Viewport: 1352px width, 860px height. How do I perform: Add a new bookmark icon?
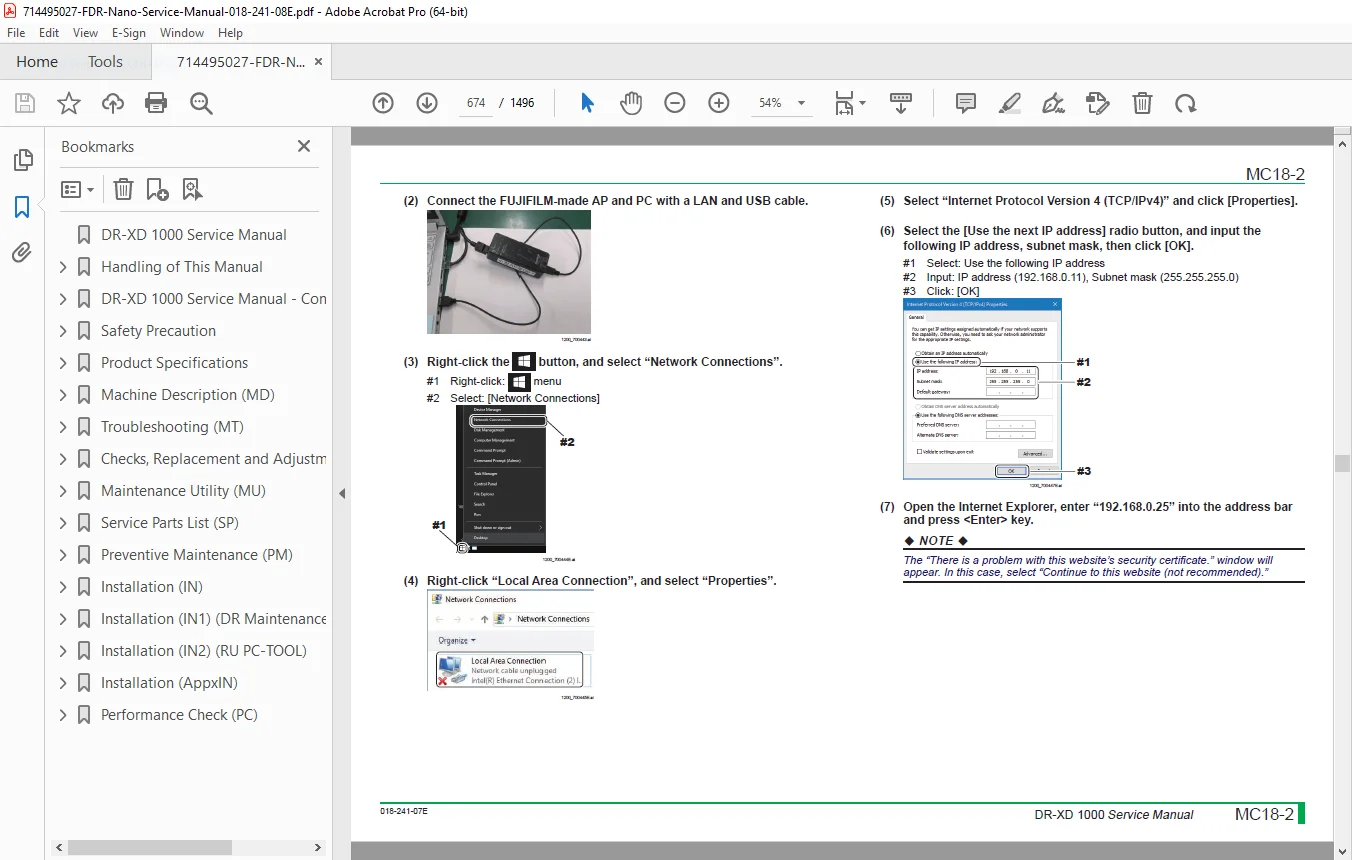(157, 189)
